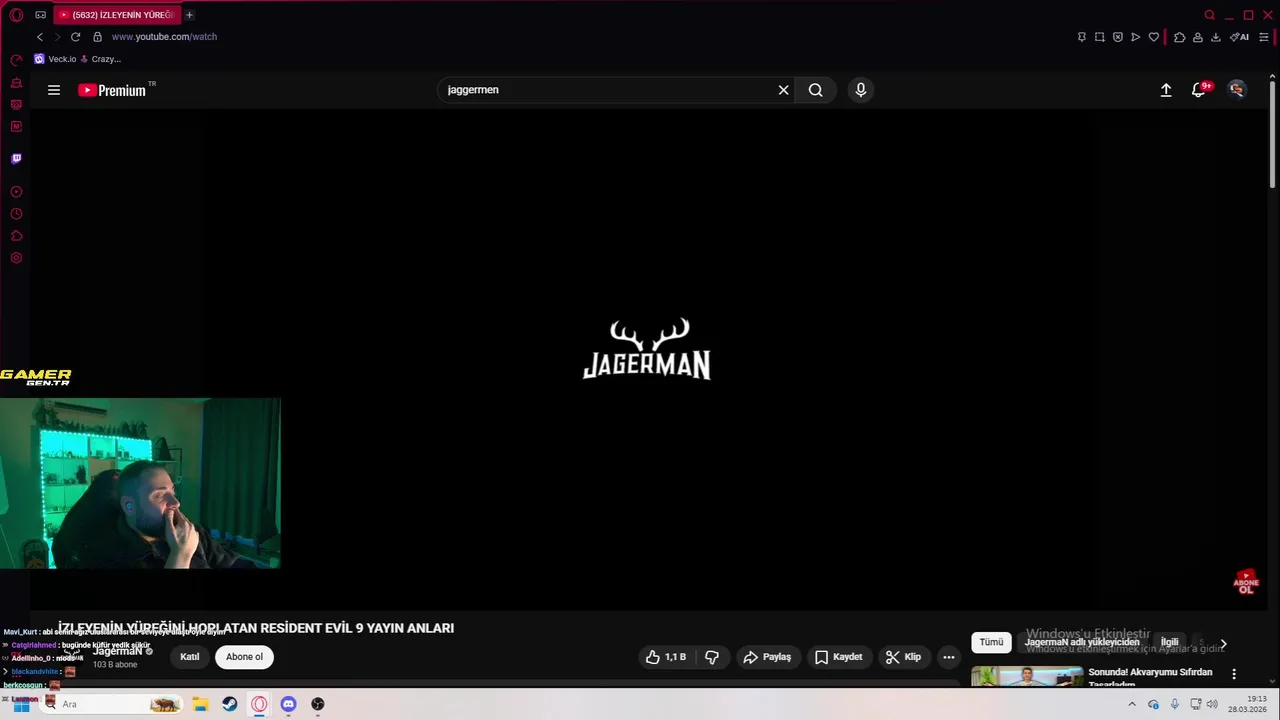Image resolution: width=1280 pixels, height=720 pixels.
Task: Search by voice microphone button
Action: [861, 90]
